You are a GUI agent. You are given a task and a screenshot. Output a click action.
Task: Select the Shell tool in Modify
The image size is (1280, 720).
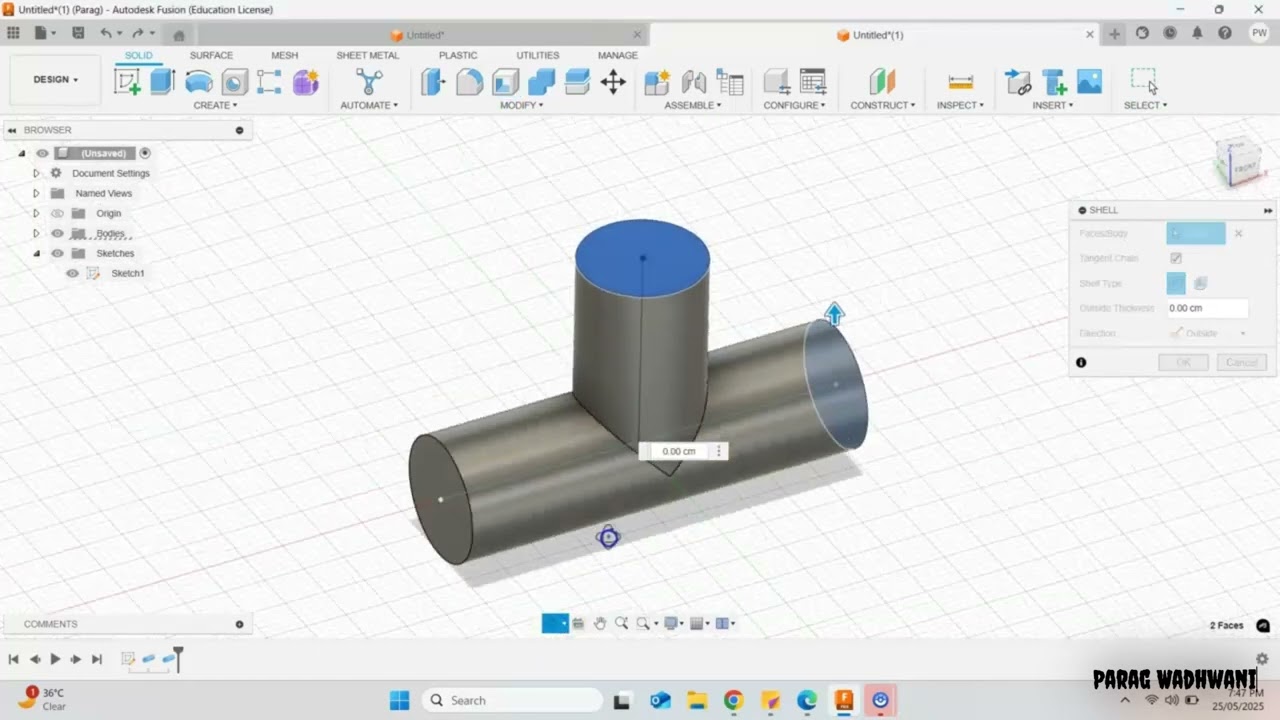click(x=506, y=82)
